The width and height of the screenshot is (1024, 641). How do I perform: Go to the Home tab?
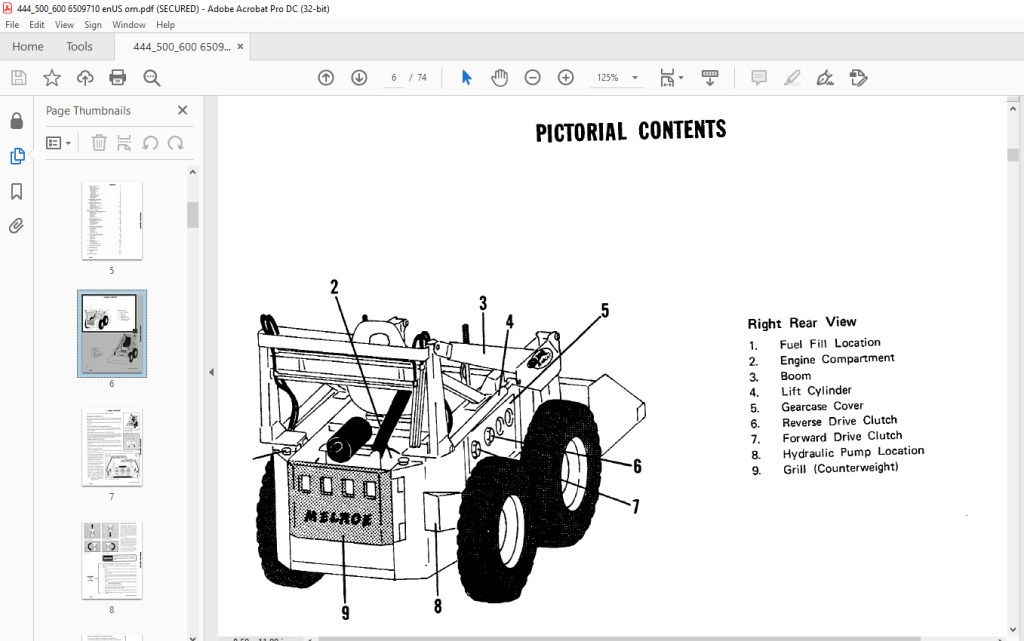[27, 47]
